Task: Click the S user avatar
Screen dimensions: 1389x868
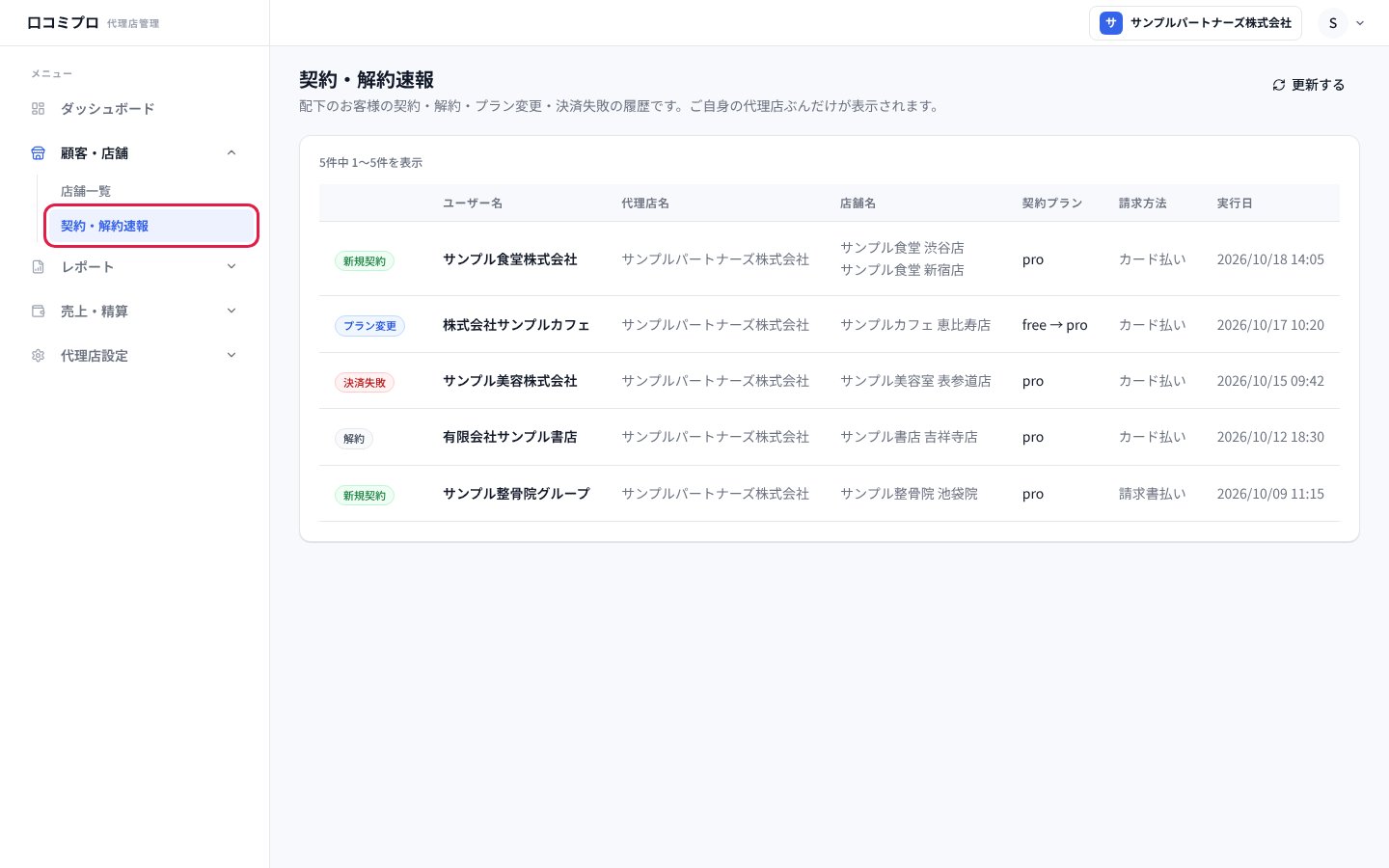Action: 1333,23
